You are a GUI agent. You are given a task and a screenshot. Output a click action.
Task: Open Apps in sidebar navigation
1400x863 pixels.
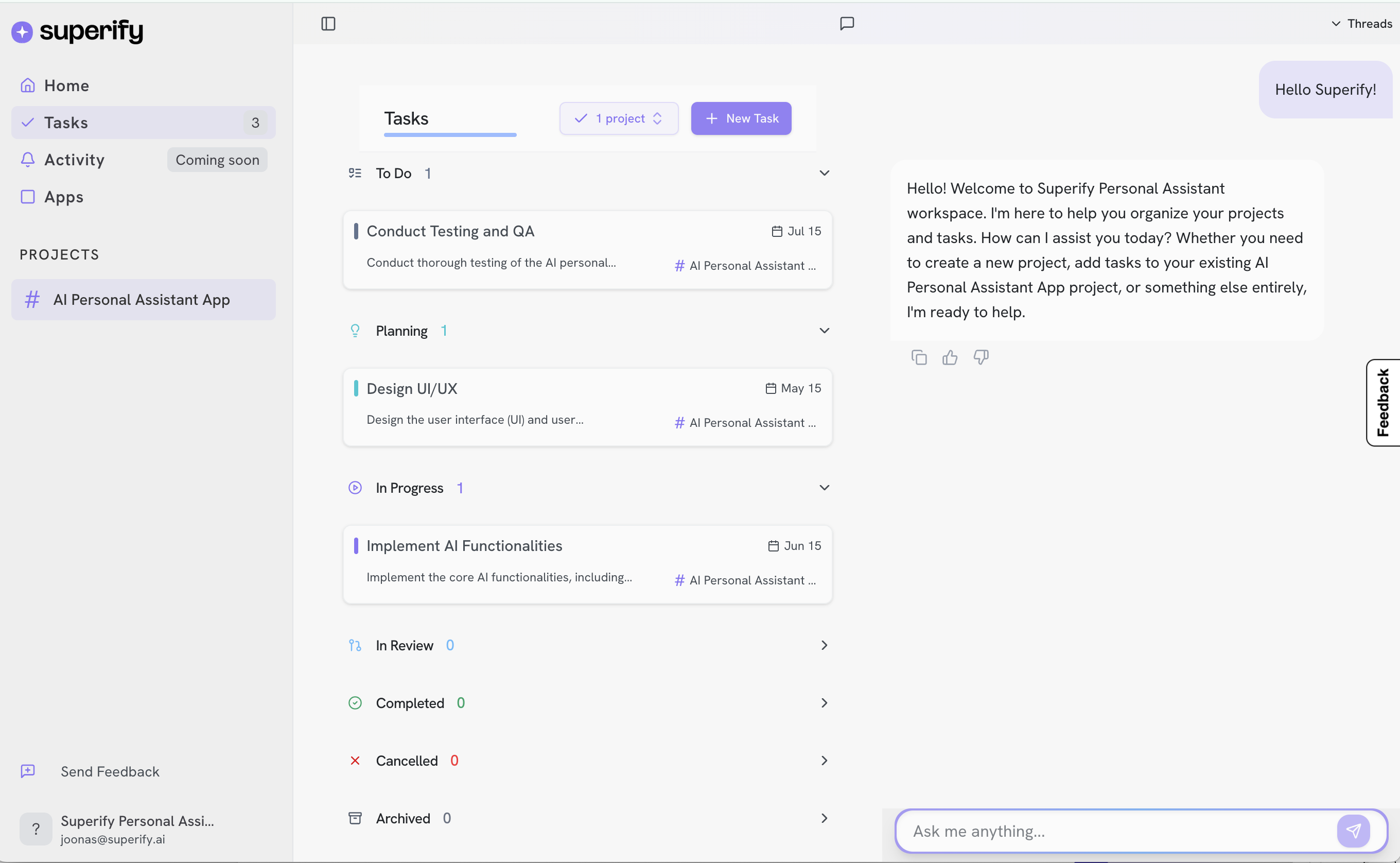(63, 197)
